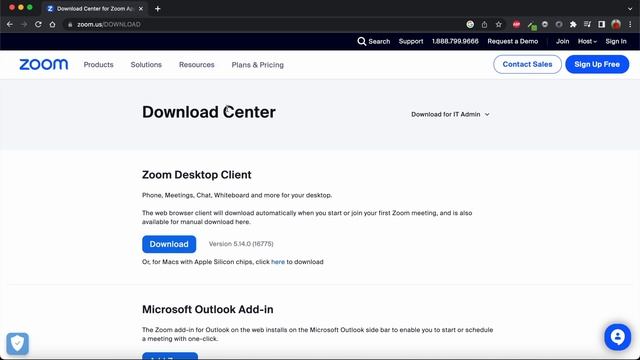Click the Search label in top bar
The width and height of the screenshot is (640, 360).
coord(379,41)
